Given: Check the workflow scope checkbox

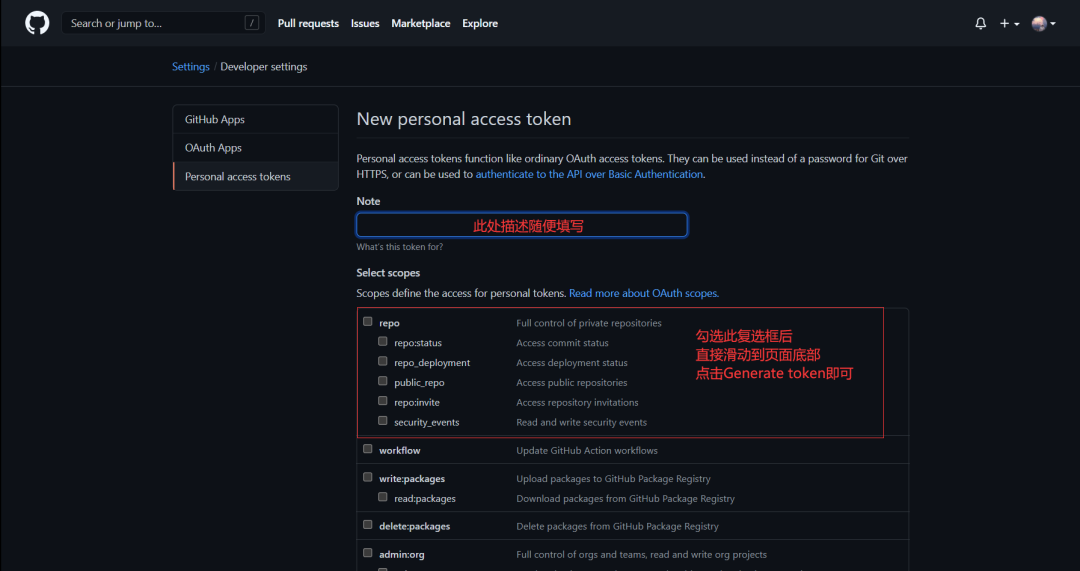Looking at the screenshot, I should click(x=368, y=449).
